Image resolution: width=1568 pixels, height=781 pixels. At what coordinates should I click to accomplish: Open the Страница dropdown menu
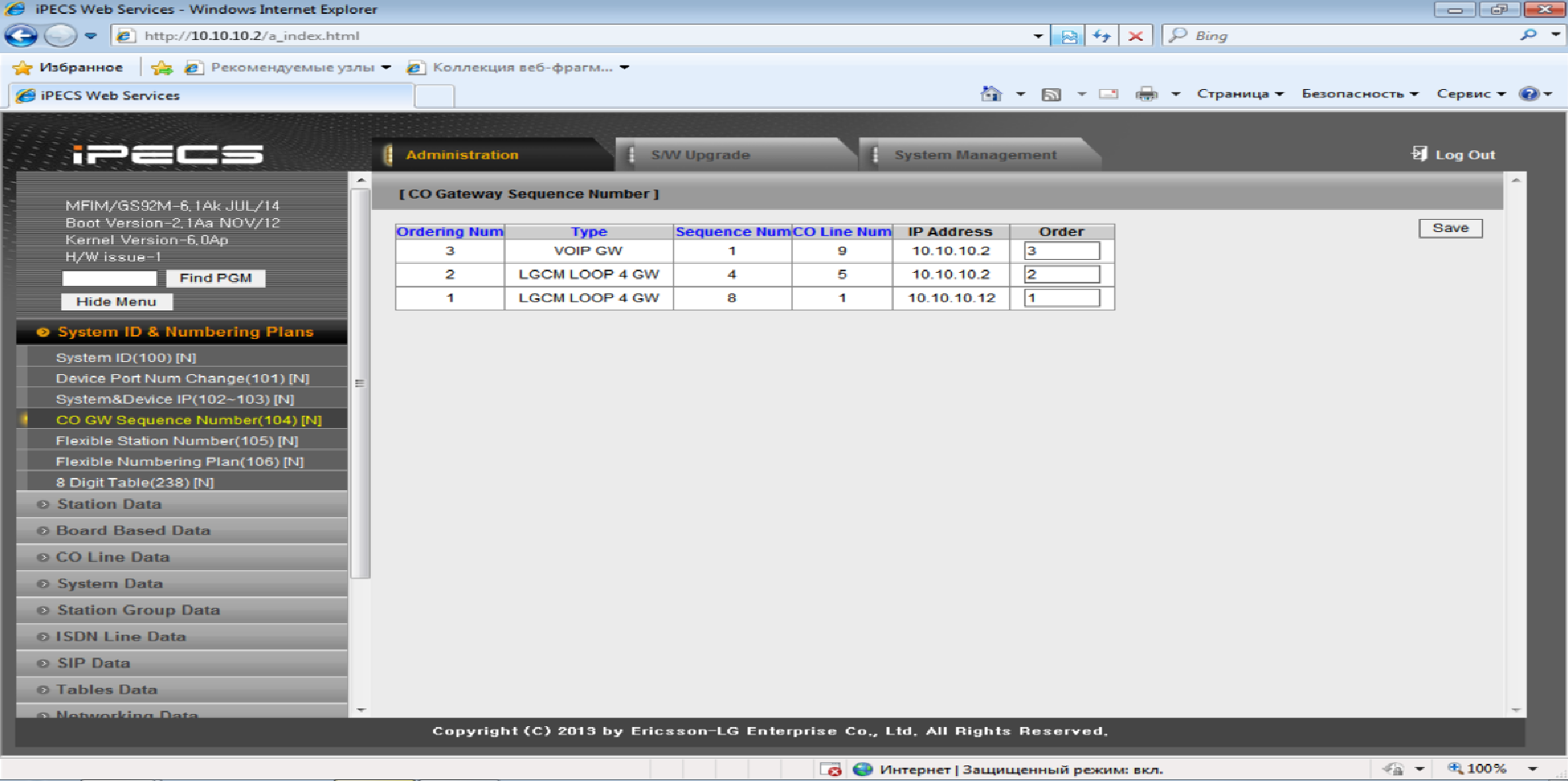1240,94
